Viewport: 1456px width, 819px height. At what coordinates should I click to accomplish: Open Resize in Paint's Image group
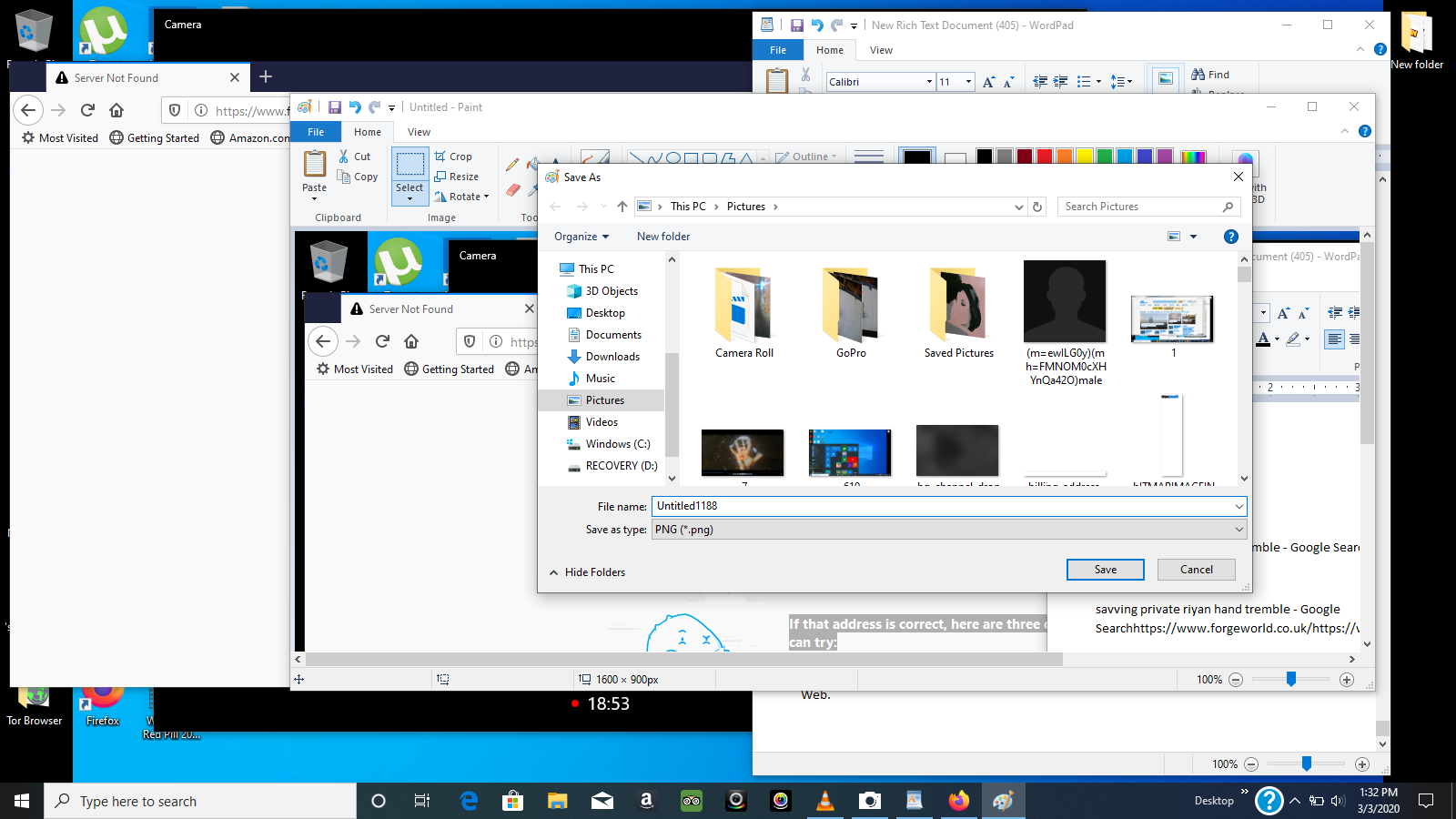coord(457,177)
